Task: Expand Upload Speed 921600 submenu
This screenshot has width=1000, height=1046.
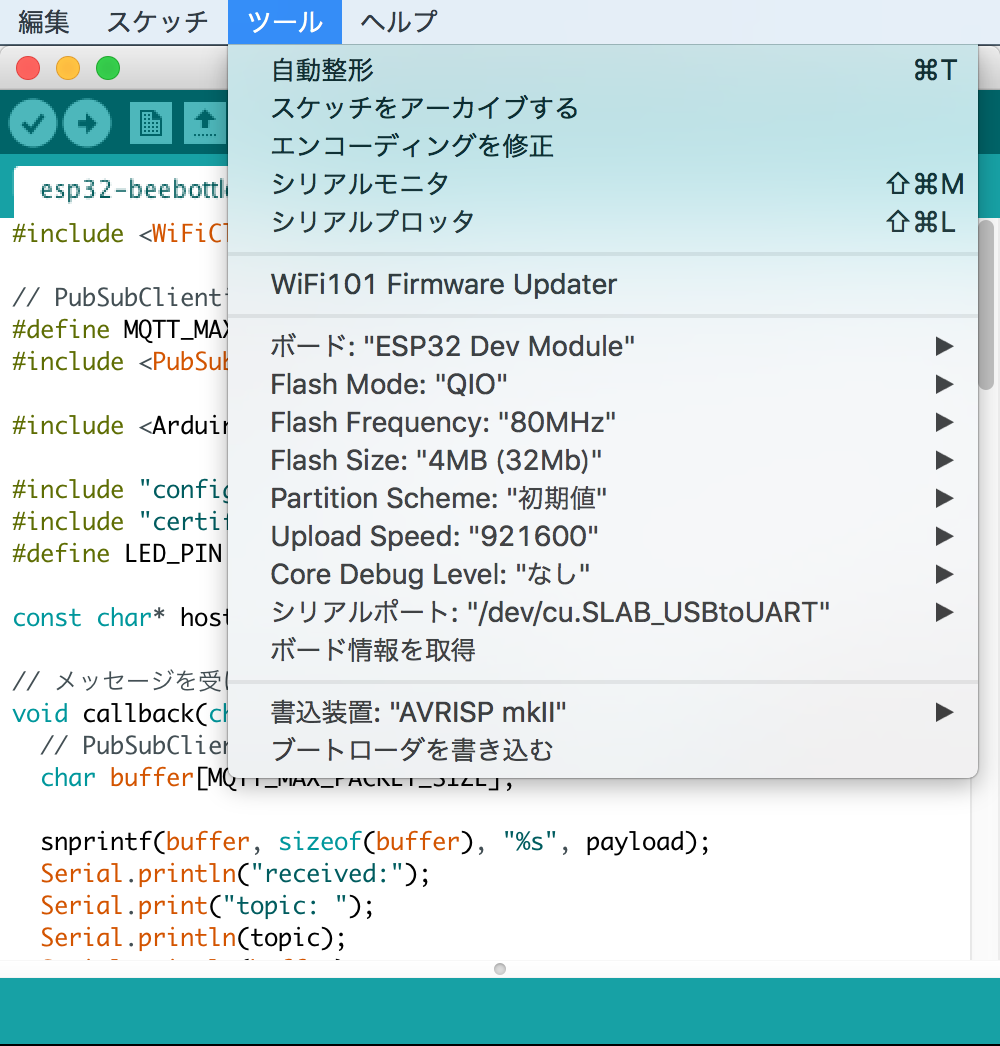Action: (603, 536)
